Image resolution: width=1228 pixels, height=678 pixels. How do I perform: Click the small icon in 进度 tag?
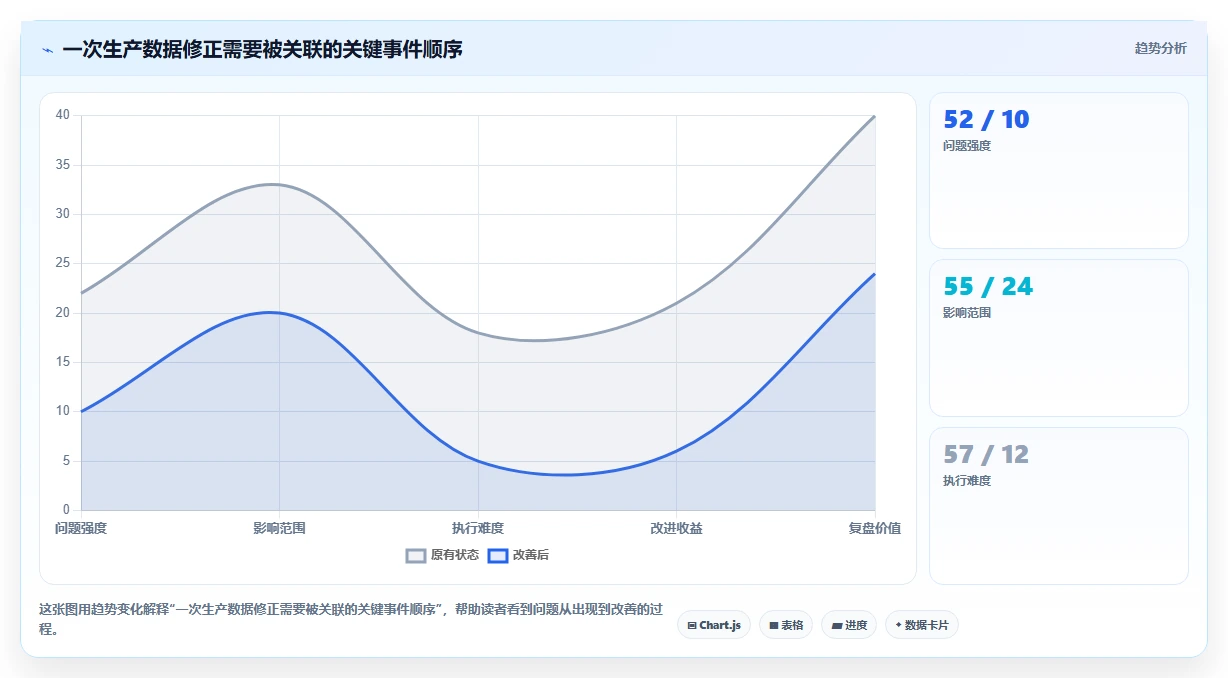(836, 625)
